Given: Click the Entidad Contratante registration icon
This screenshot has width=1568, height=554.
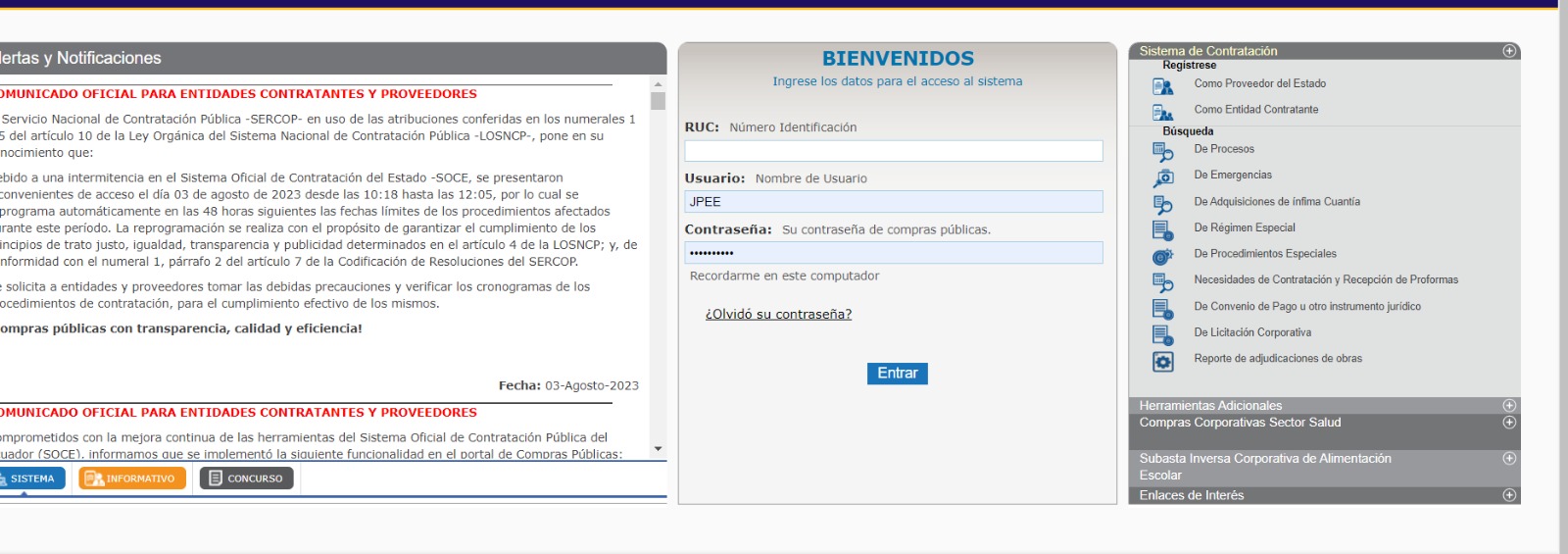Looking at the screenshot, I should coord(1162,113).
